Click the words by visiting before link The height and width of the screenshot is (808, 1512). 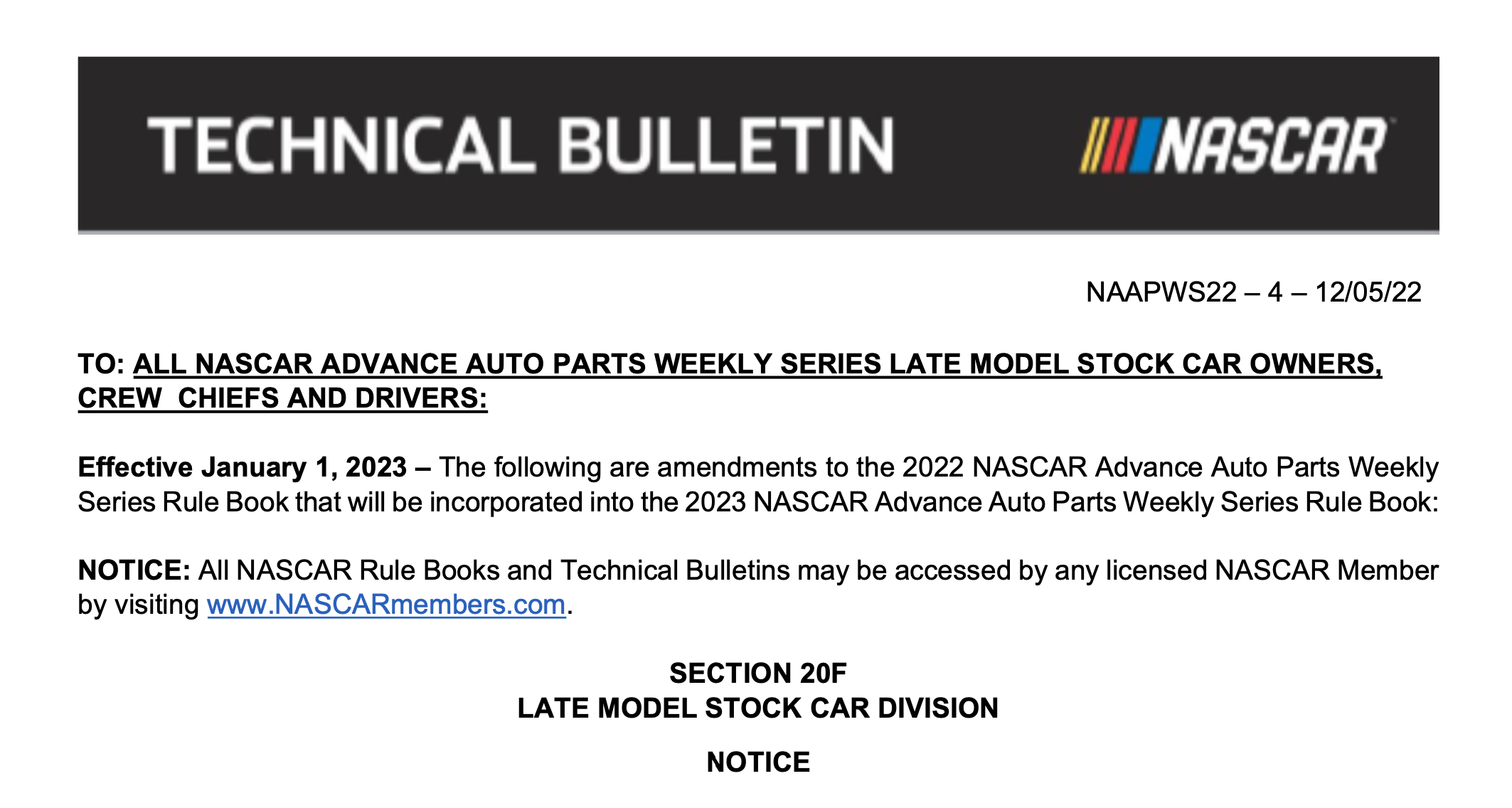tap(138, 605)
